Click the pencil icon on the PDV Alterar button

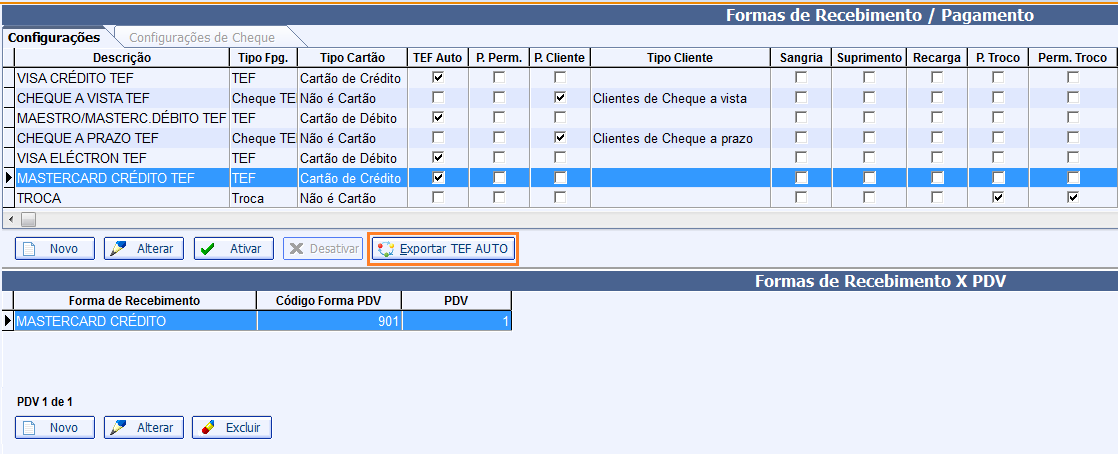(x=118, y=428)
